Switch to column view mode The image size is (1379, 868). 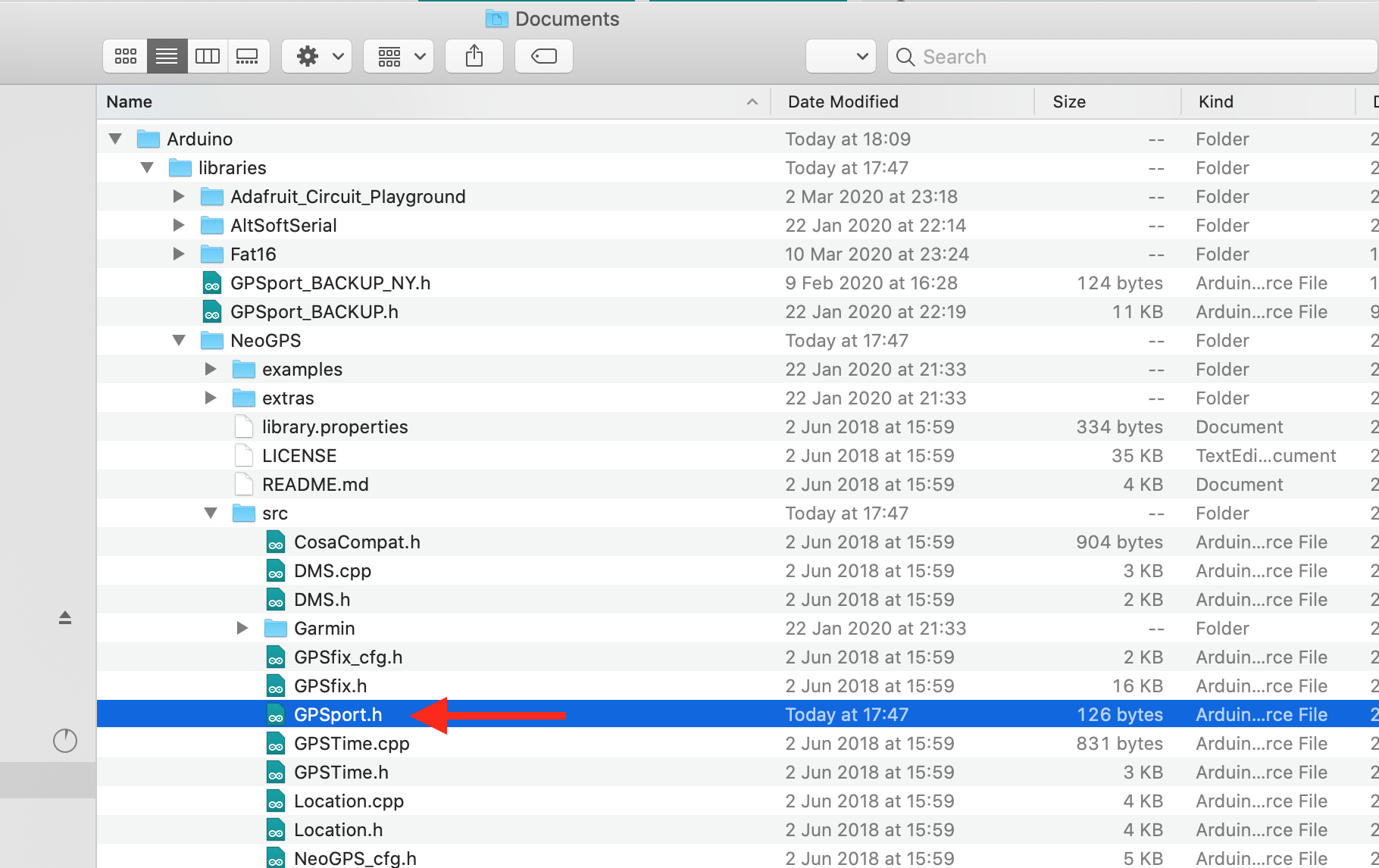click(x=208, y=57)
